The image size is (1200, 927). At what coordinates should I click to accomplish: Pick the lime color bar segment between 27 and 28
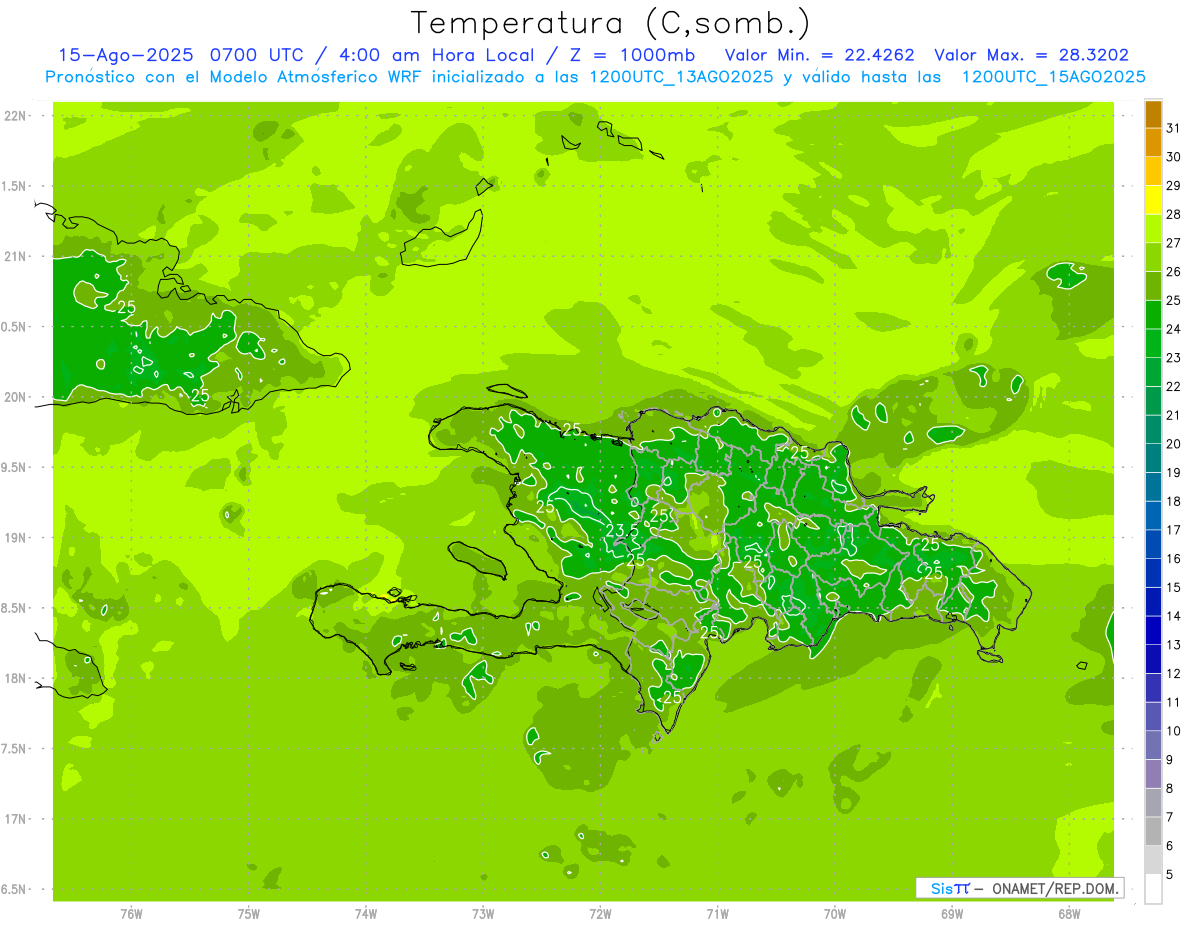tap(1153, 229)
